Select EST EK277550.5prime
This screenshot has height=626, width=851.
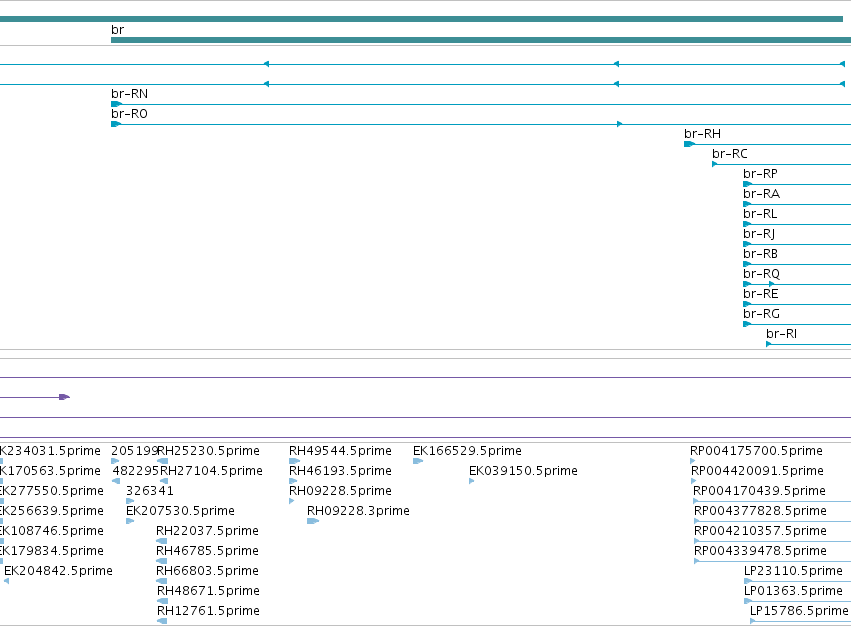point(52,491)
